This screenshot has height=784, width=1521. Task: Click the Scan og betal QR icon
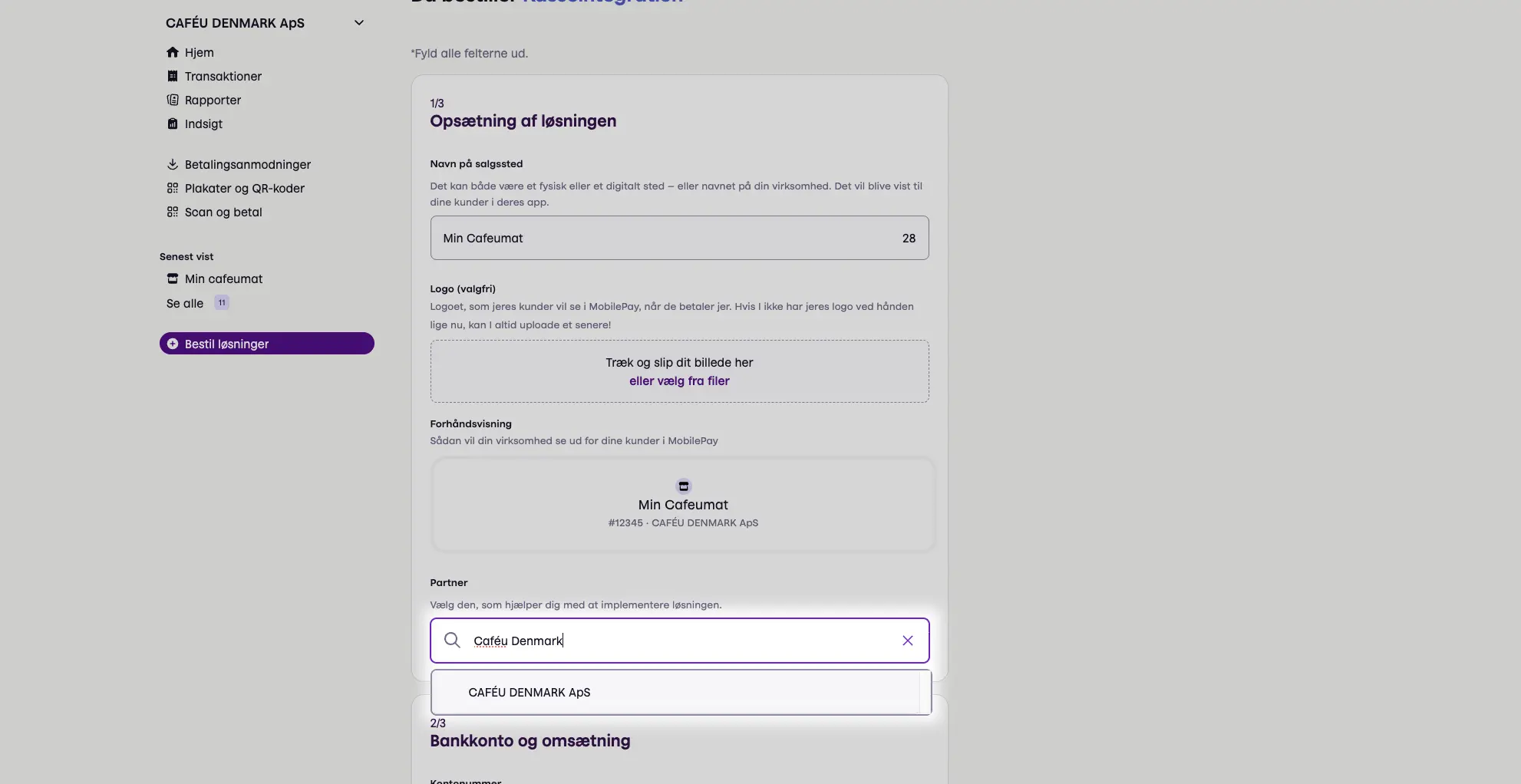tap(173, 212)
